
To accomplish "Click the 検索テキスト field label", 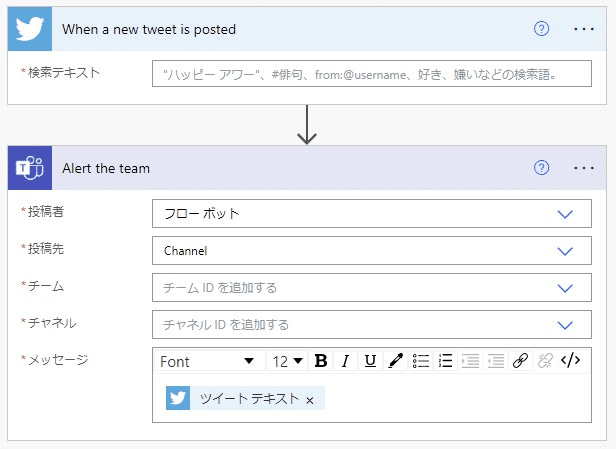I will tap(64, 72).
